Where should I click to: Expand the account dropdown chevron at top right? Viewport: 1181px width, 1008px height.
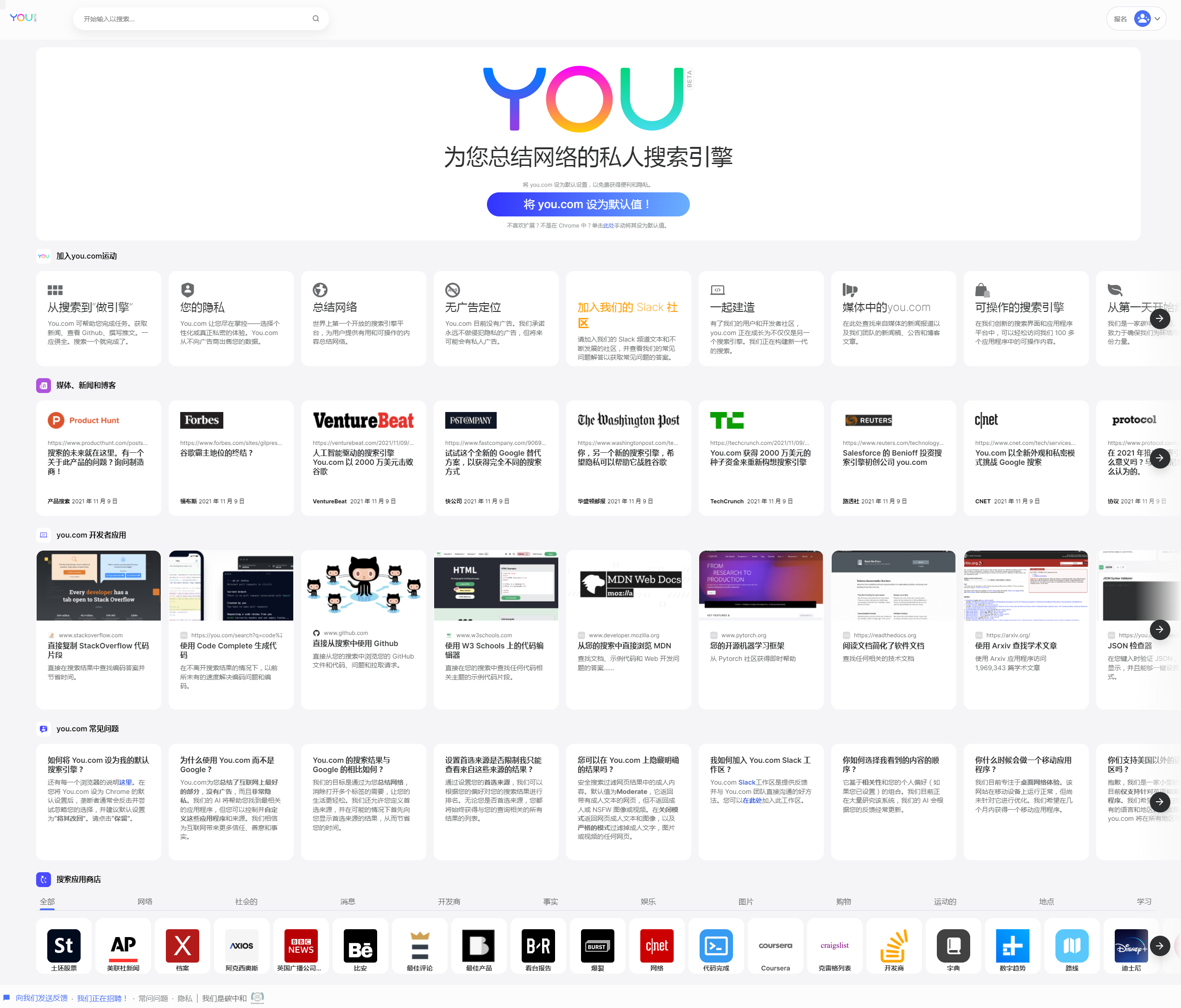(x=1158, y=19)
